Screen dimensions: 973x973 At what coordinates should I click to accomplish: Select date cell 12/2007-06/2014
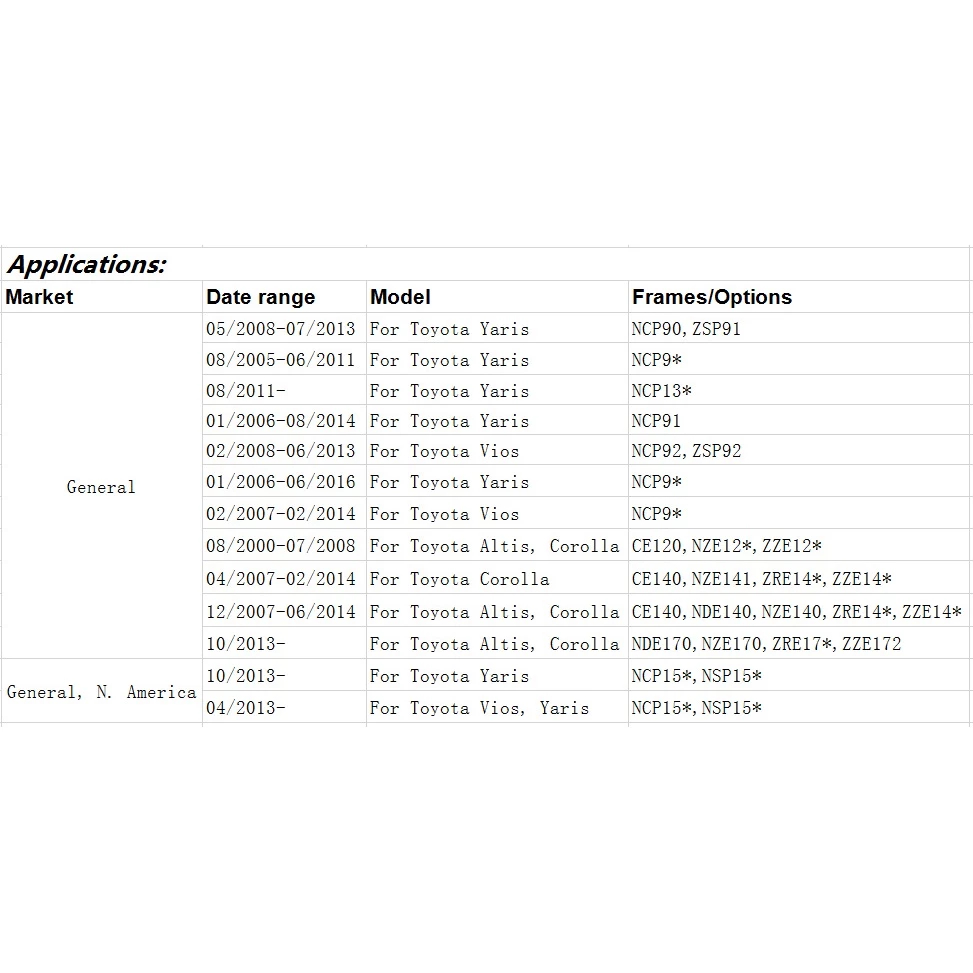tap(284, 611)
